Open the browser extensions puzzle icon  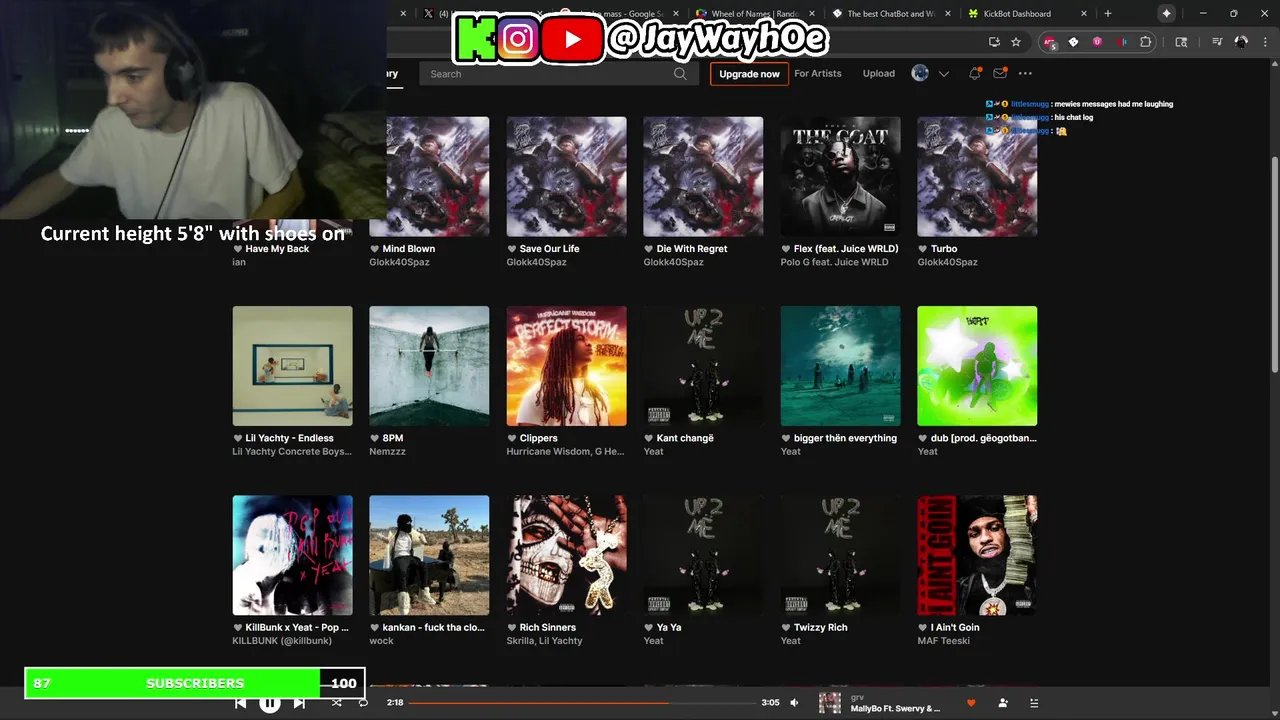tap(1146, 42)
